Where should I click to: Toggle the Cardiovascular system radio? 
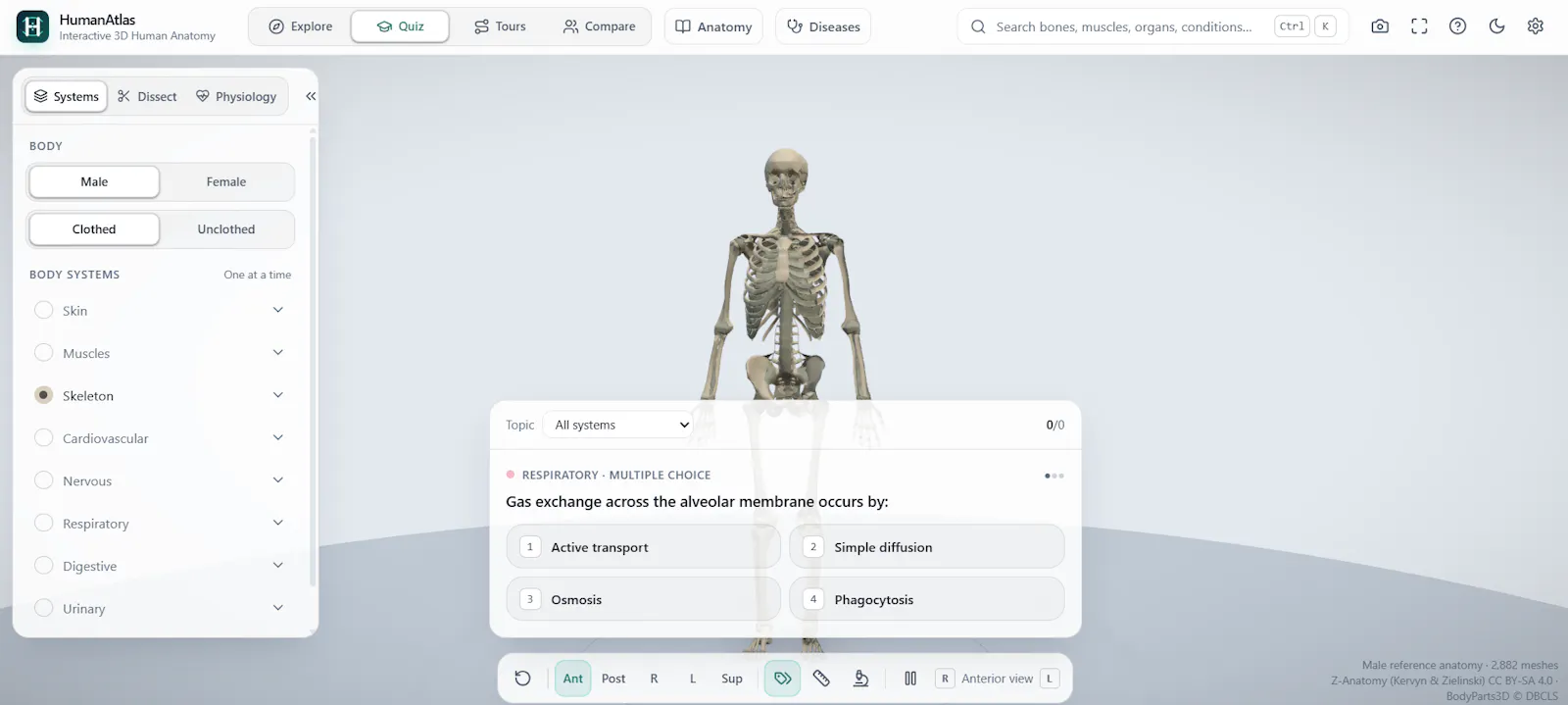click(43, 438)
